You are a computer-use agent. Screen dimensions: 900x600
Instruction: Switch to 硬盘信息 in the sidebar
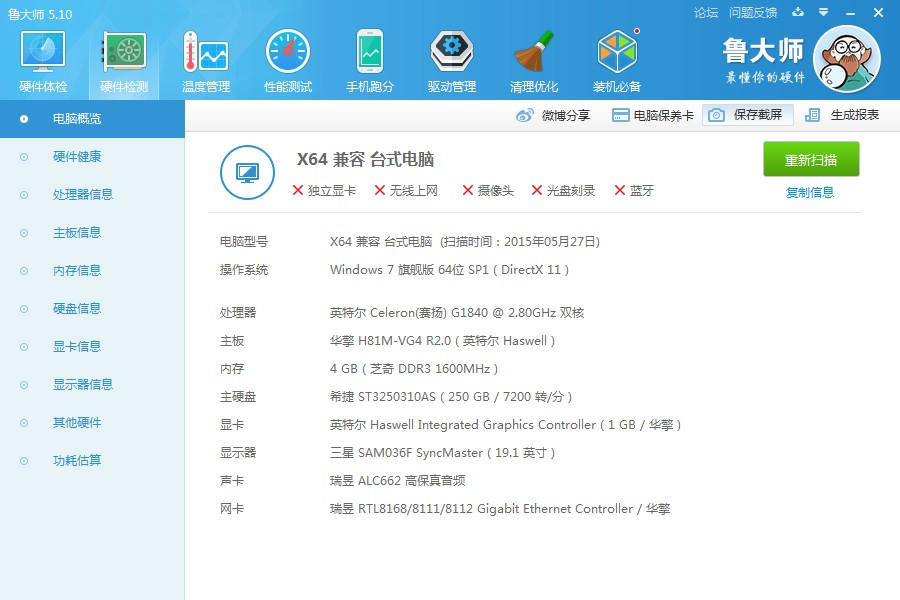click(78, 308)
